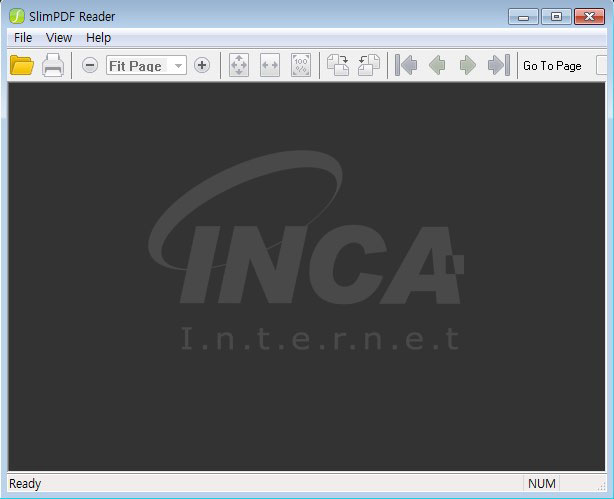Click the printer icon to print
Viewport: 614px width, 499px height.
pos(53,65)
